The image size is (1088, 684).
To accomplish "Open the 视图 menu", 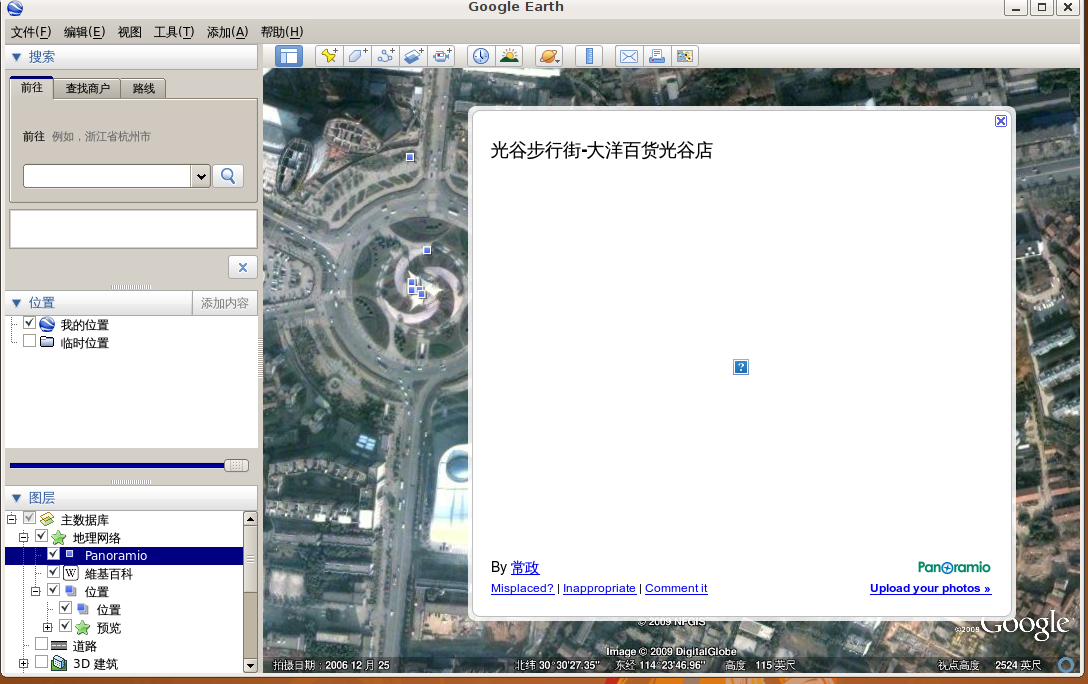I will (130, 32).
